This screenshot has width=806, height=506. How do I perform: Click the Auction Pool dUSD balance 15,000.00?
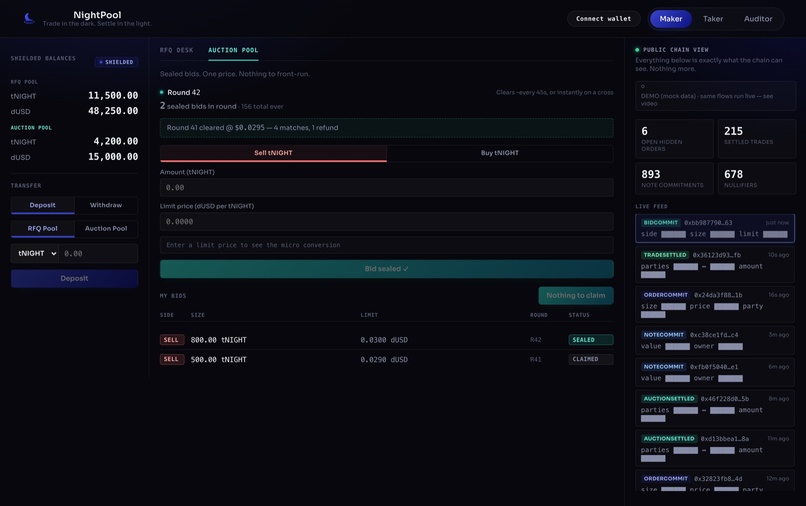113,157
